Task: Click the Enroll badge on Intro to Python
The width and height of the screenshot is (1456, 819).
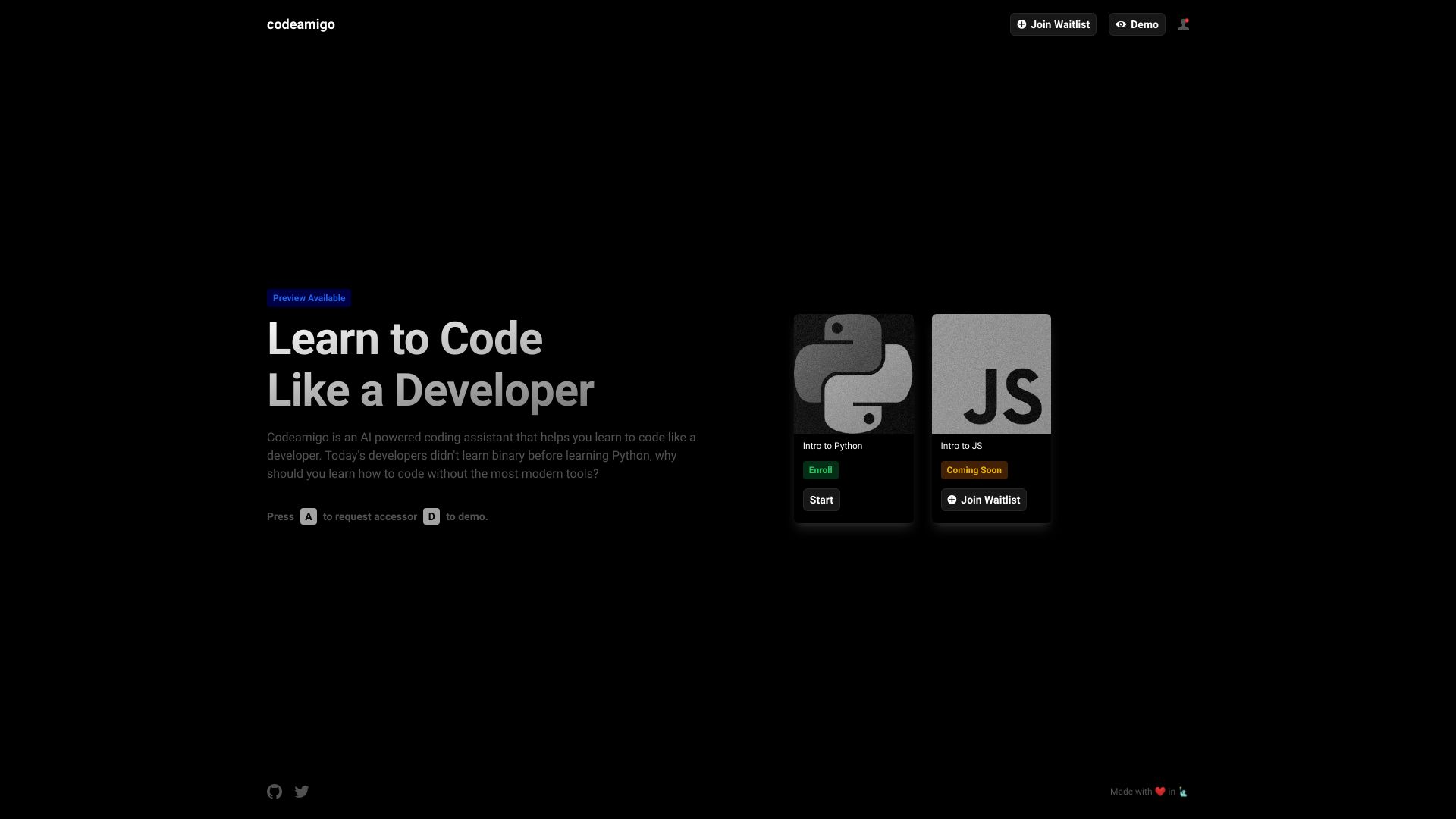Action: click(821, 470)
